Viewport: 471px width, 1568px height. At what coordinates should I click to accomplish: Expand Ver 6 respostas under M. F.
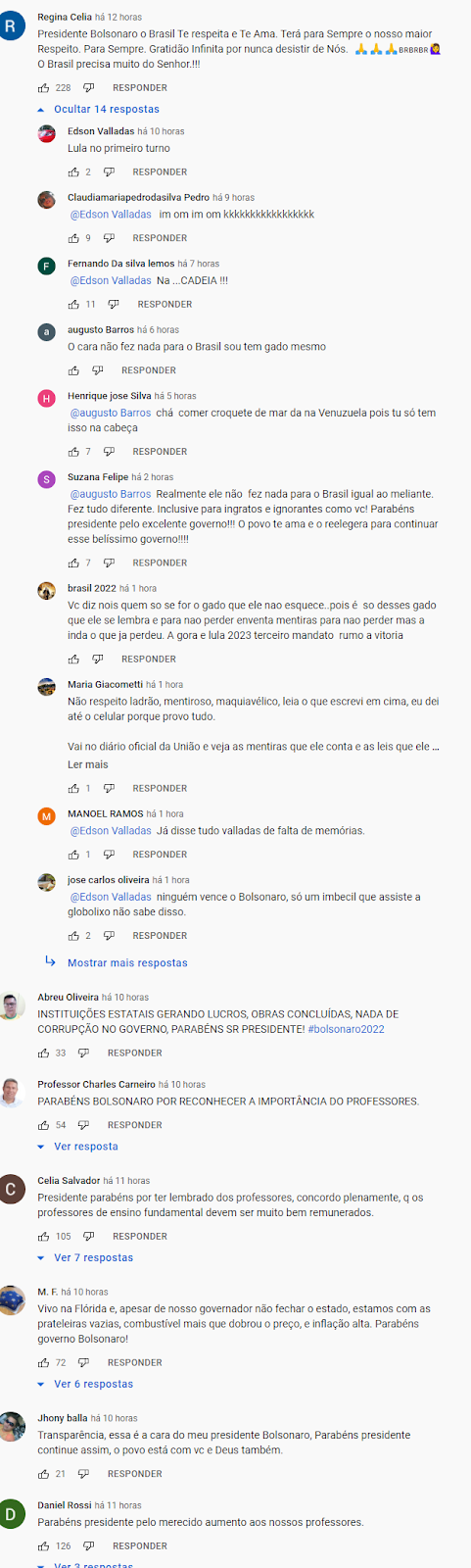pos(85,1385)
